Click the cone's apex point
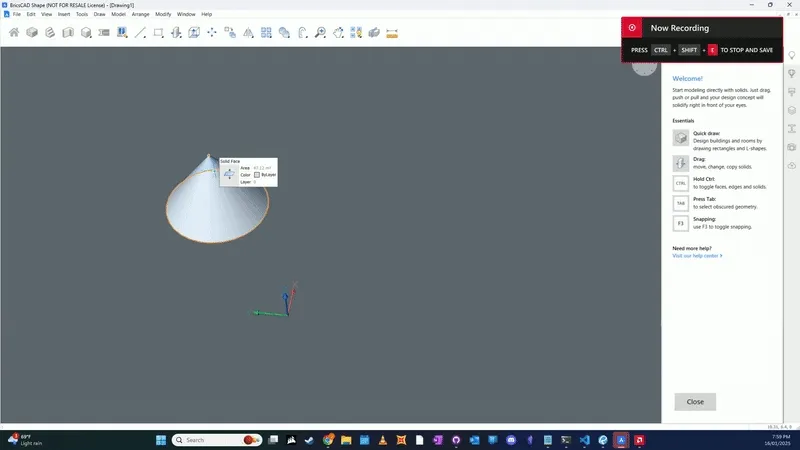 [208, 156]
